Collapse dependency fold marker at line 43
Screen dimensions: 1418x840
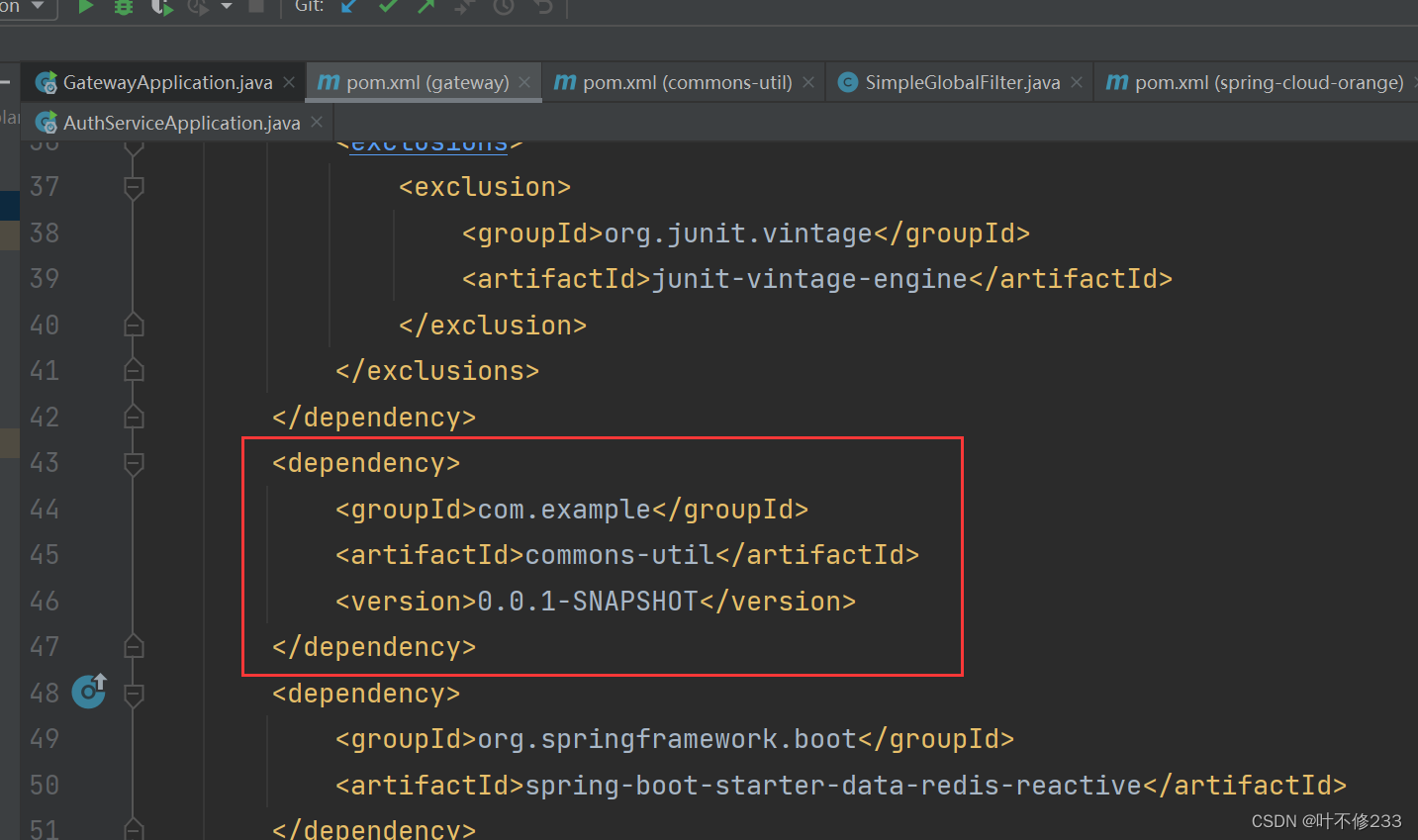coord(135,463)
